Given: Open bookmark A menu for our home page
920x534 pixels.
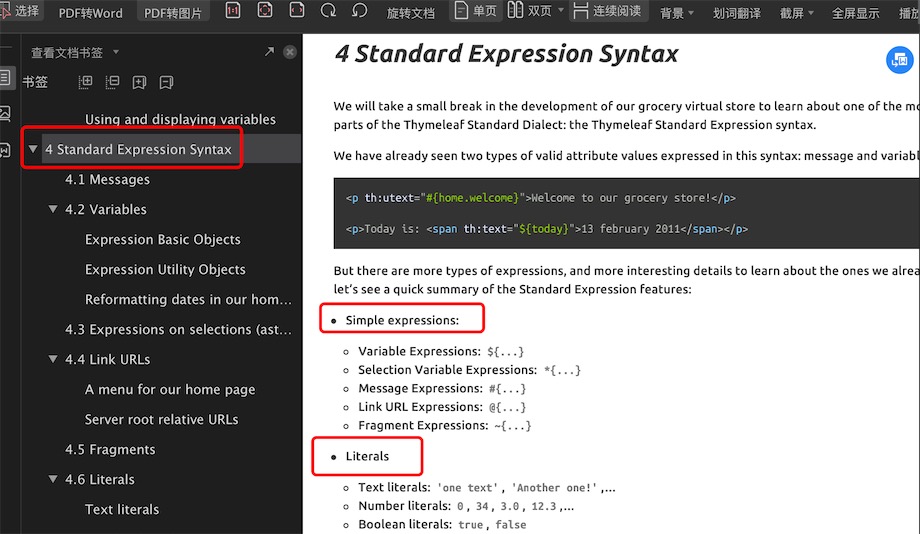Looking at the screenshot, I should 170,389.
